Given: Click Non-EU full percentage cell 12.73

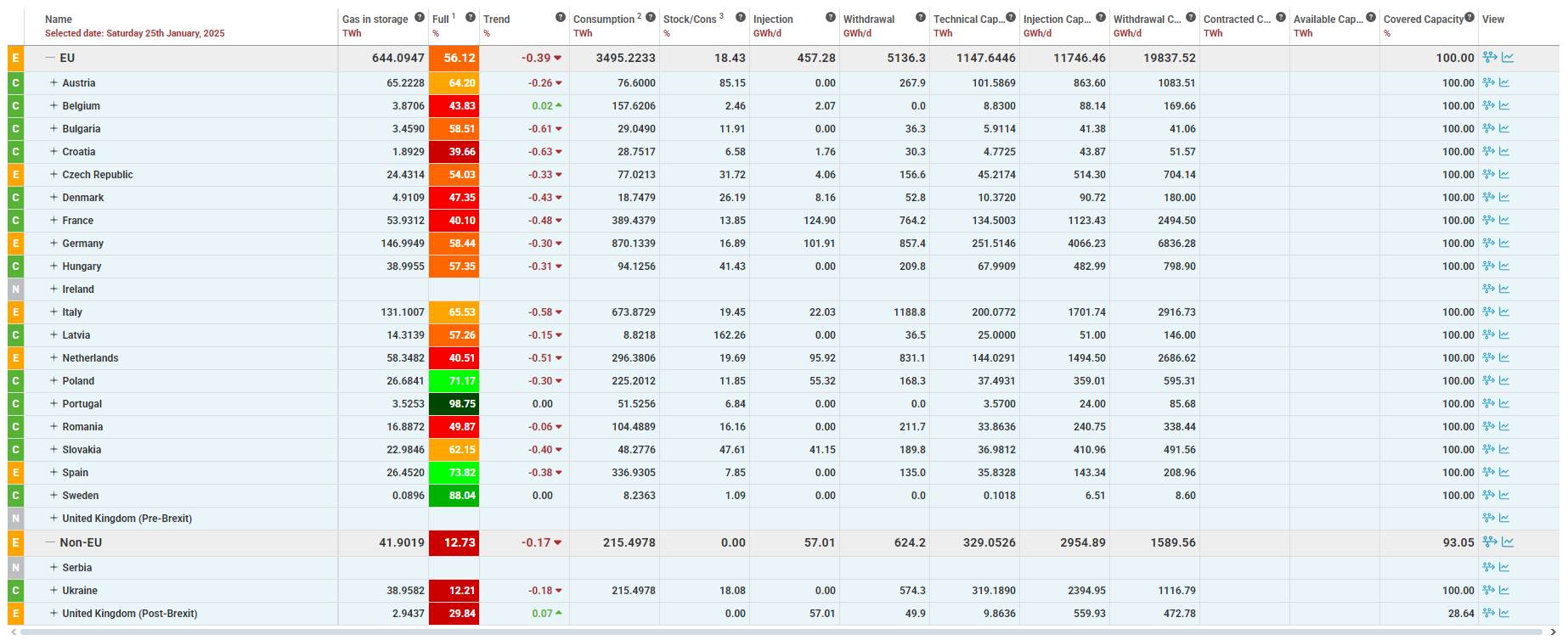Looking at the screenshot, I should 454,542.
